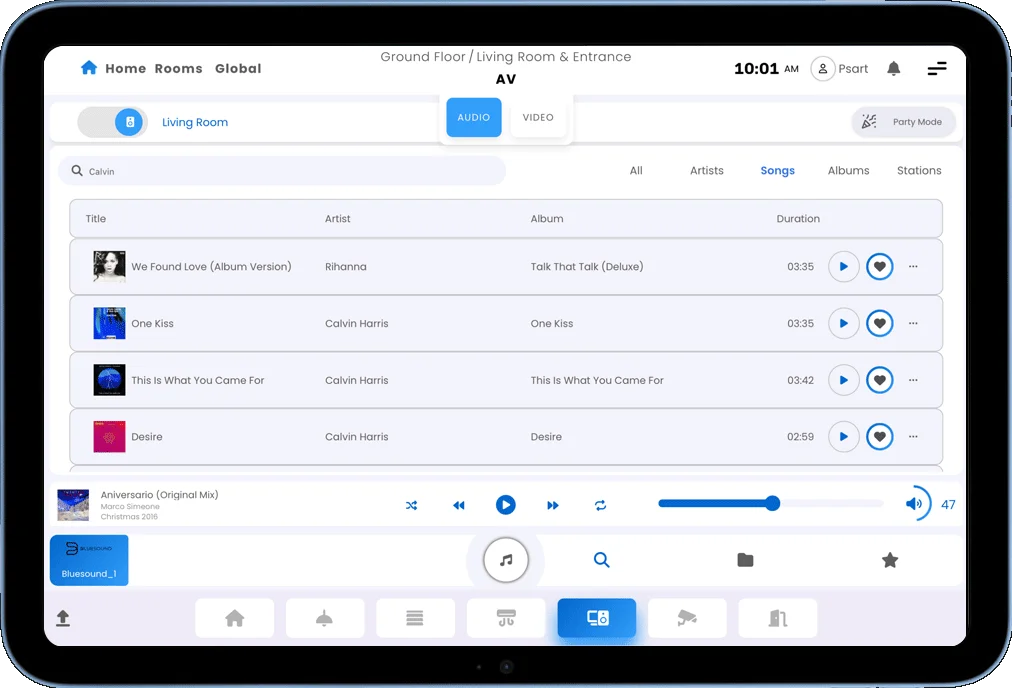The image size is (1012, 688).
Task: Play This Is What You Came For
Action: click(x=843, y=380)
